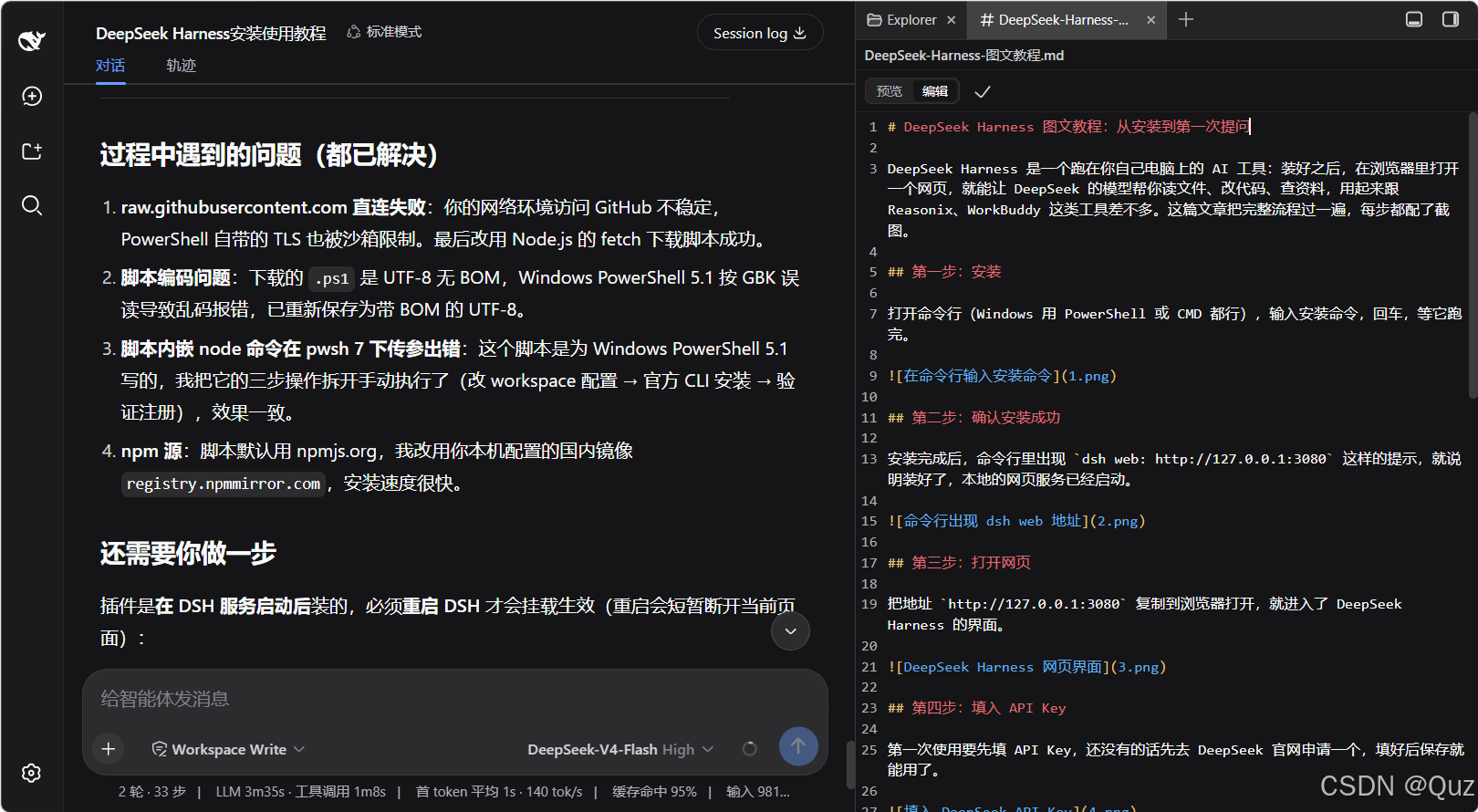Screen dimensions: 1478x812
Task: Start a new chat with plus-circle icon
Action: point(32,96)
